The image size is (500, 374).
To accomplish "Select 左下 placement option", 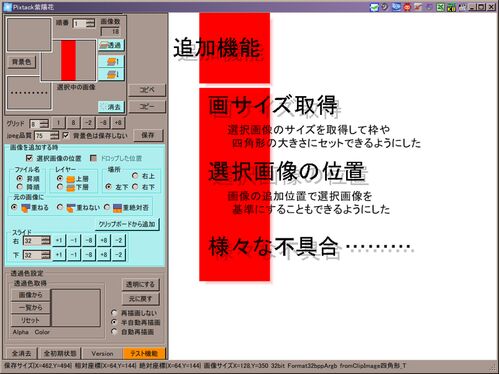I will pos(108,187).
